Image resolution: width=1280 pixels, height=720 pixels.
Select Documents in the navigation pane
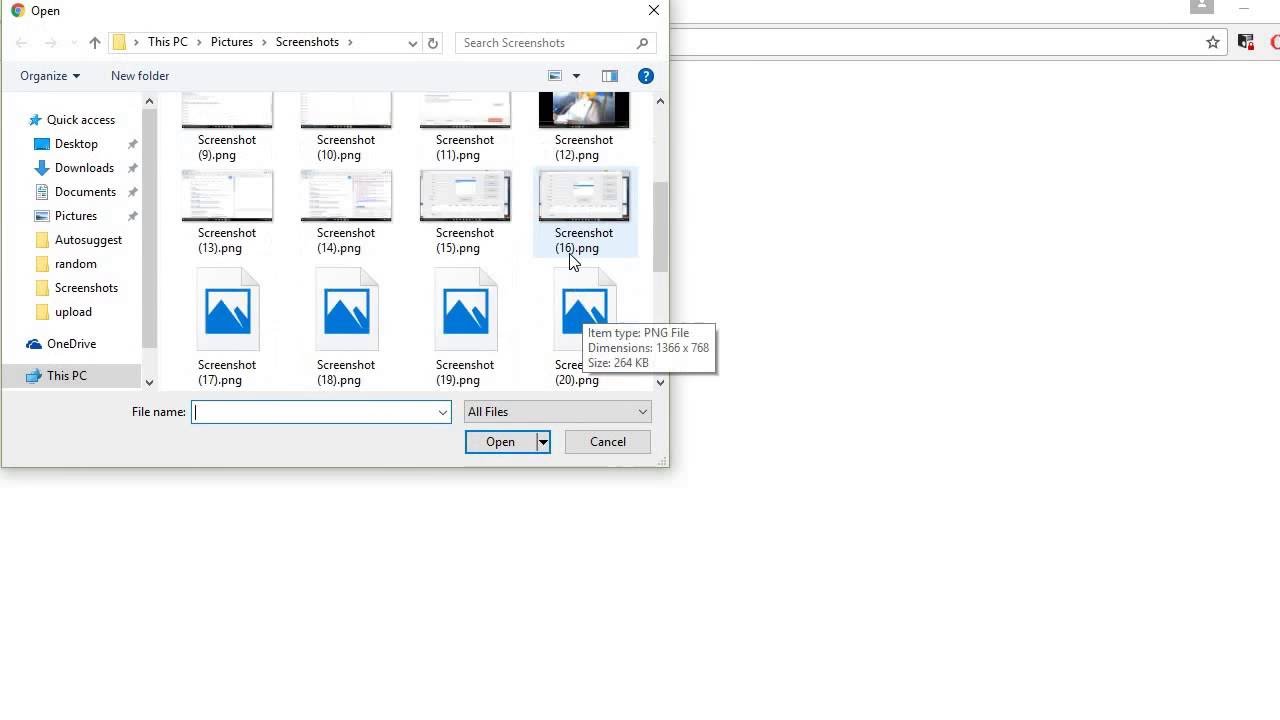(85, 192)
